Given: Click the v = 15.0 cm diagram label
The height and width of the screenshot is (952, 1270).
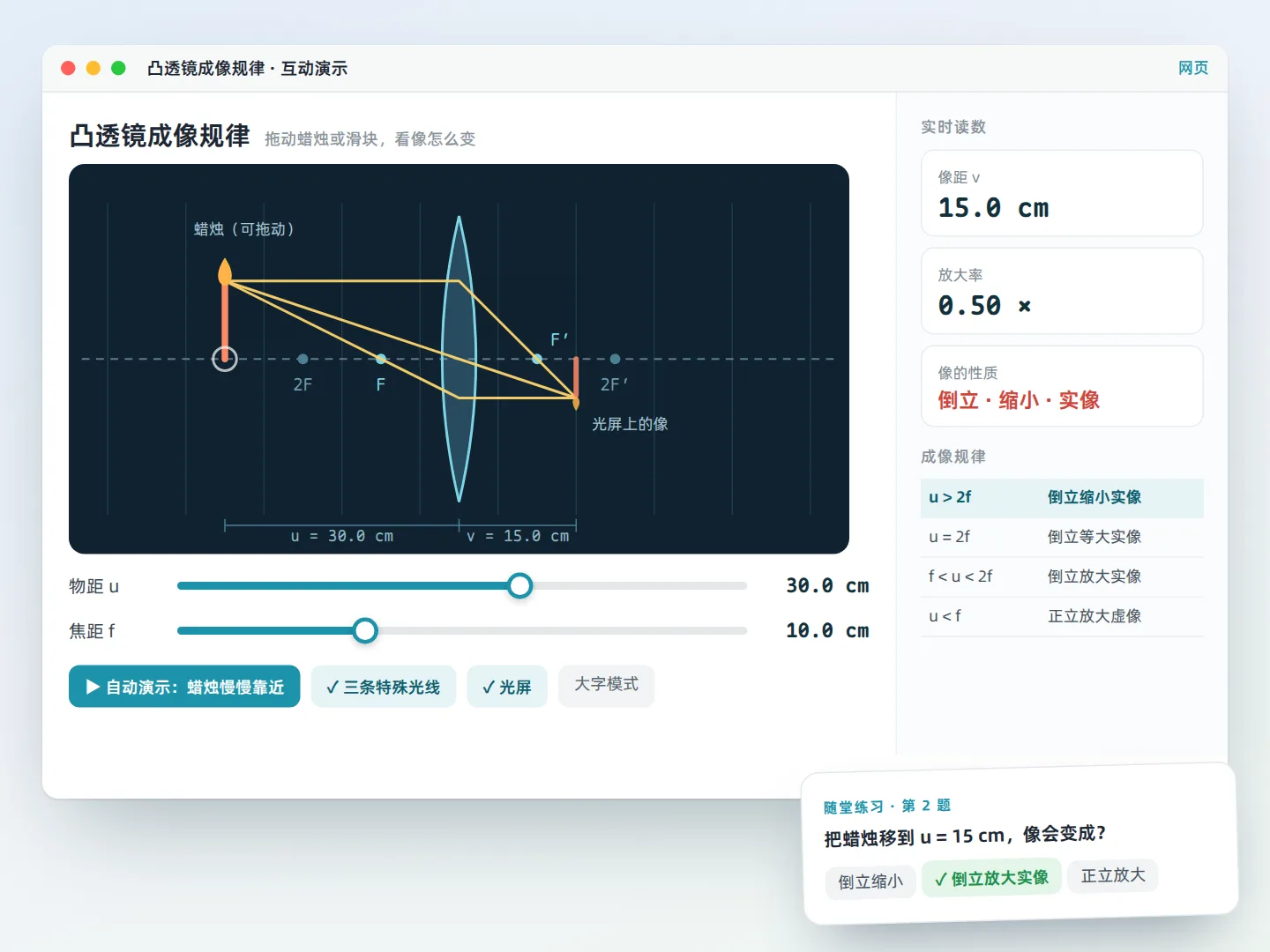Looking at the screenshot, I should pyautogui.click(x=518, y=536).
